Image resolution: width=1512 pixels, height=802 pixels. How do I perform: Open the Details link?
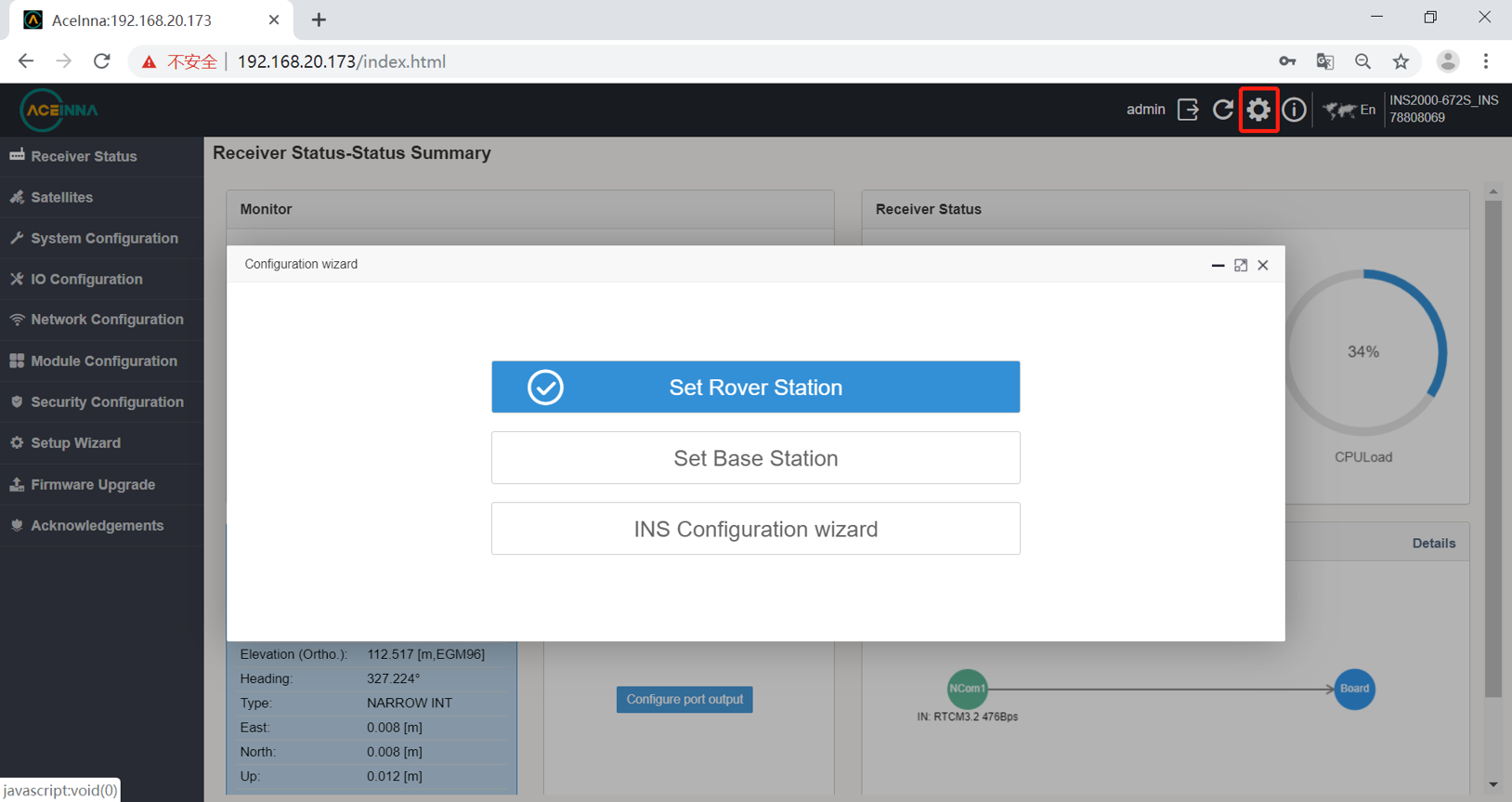click(1434, 544)
